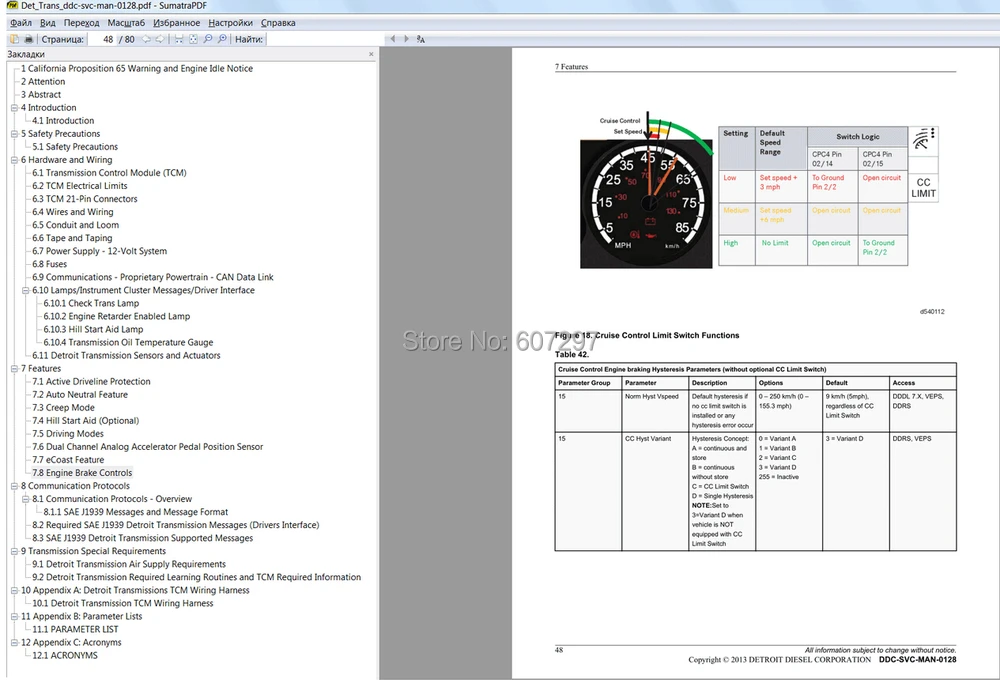Find previous match arrow icon
1000x681 pixels.
[x=393, y=39]
